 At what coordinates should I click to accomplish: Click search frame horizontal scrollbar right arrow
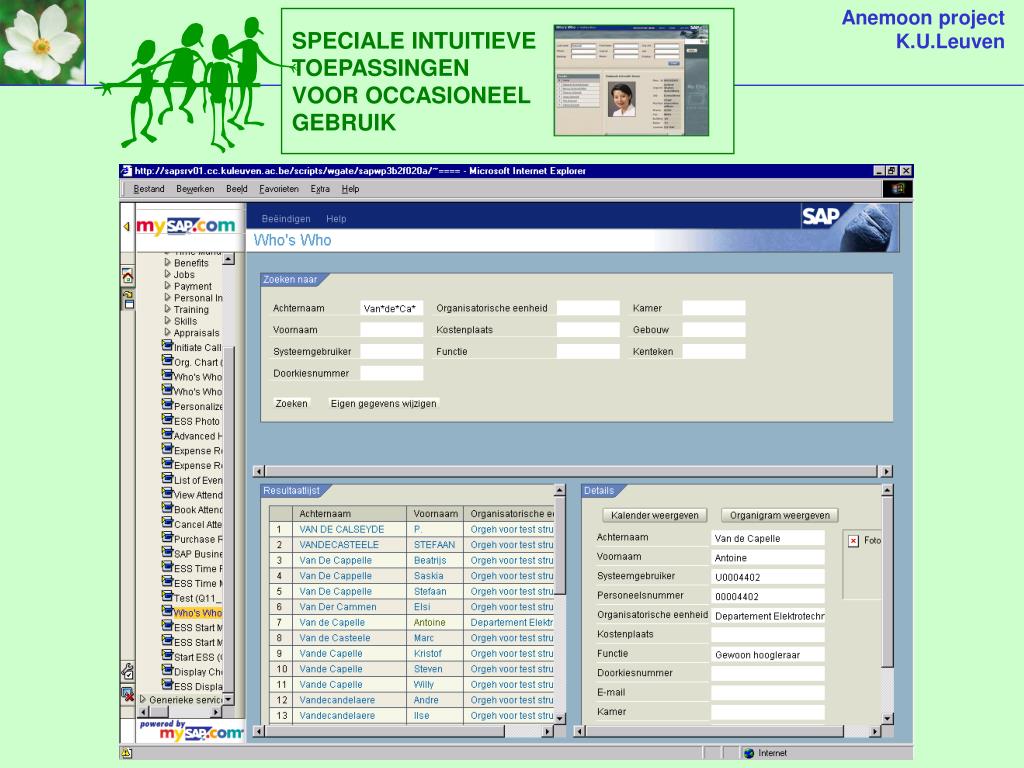(x=886, y=472)
